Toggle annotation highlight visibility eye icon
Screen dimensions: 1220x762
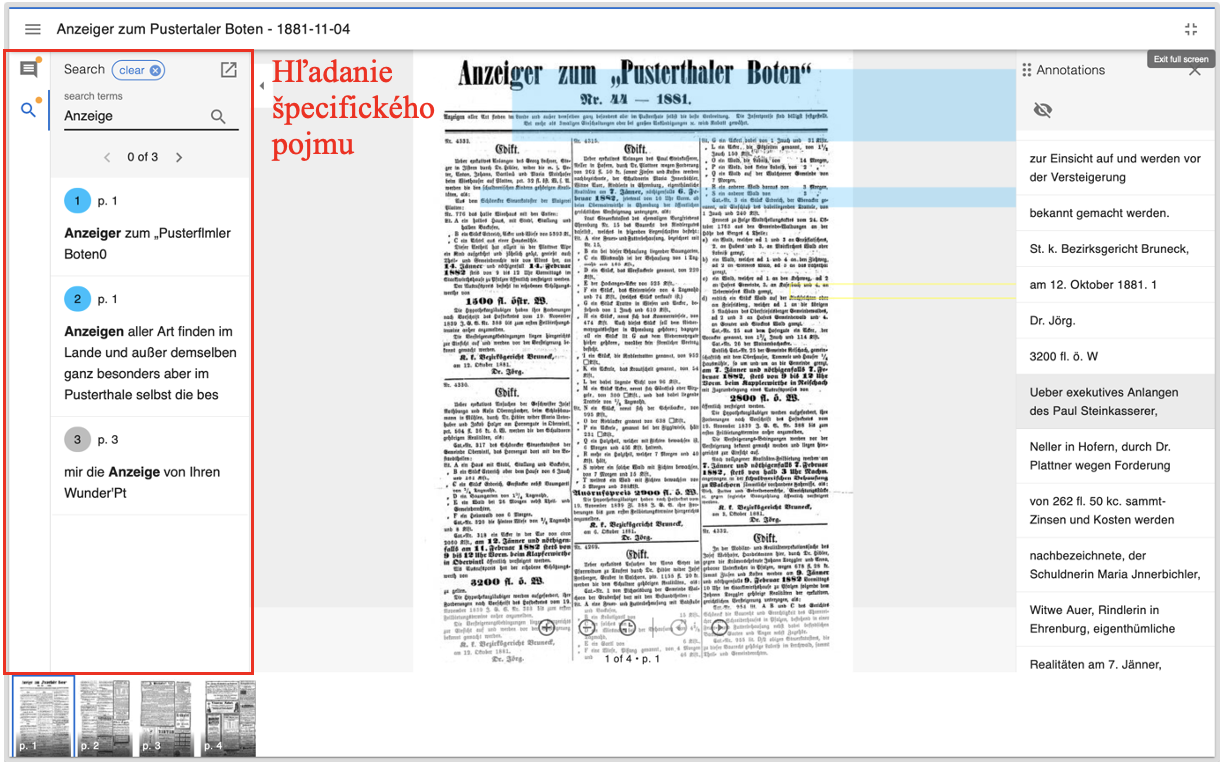coord(1043,110)
